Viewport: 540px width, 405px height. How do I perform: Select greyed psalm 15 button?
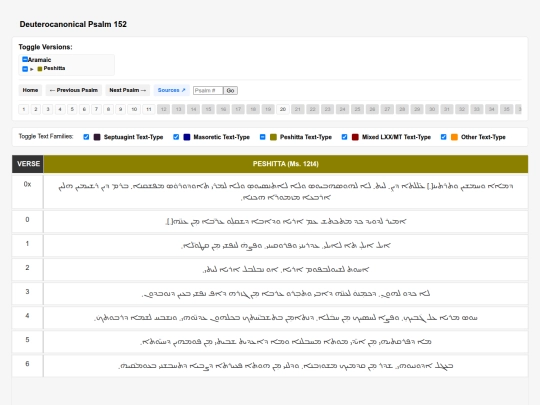click(x=208, y=109)
